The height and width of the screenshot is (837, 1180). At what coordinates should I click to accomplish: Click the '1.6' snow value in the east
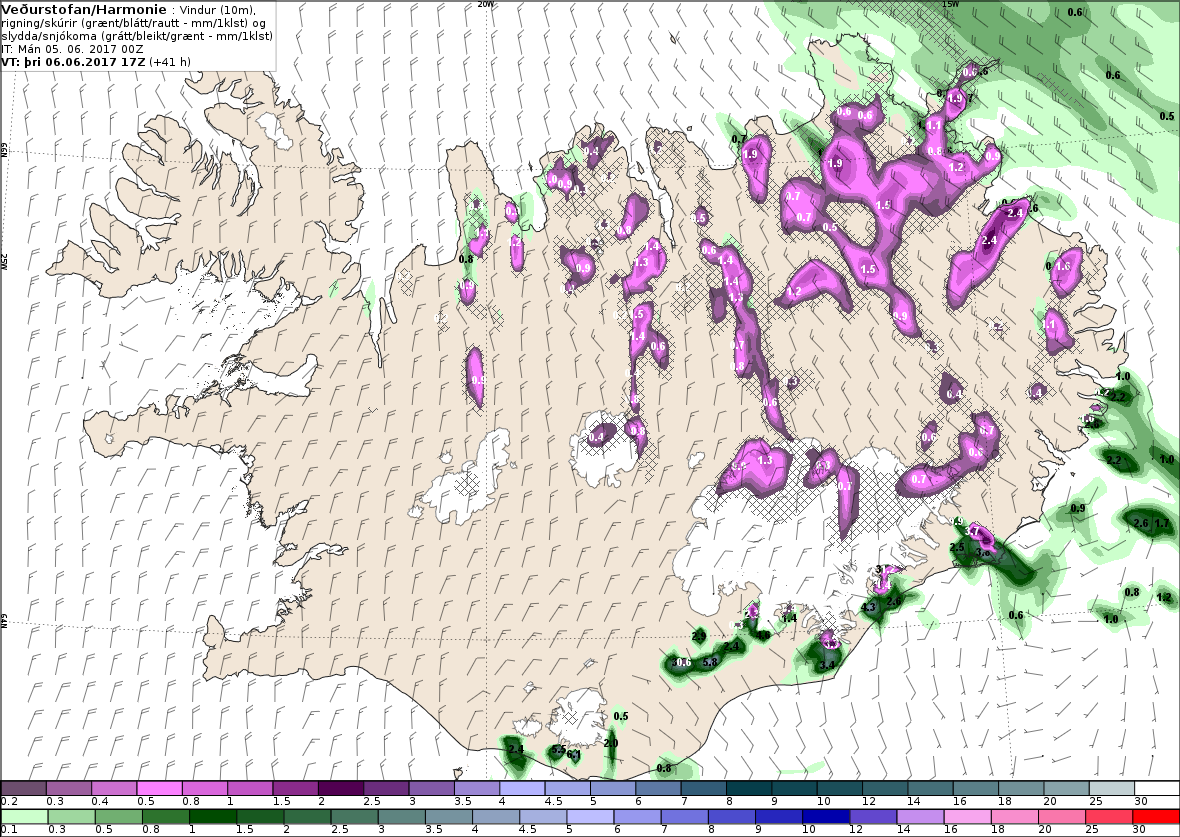pyautogui.click(x=1063, y=266)
